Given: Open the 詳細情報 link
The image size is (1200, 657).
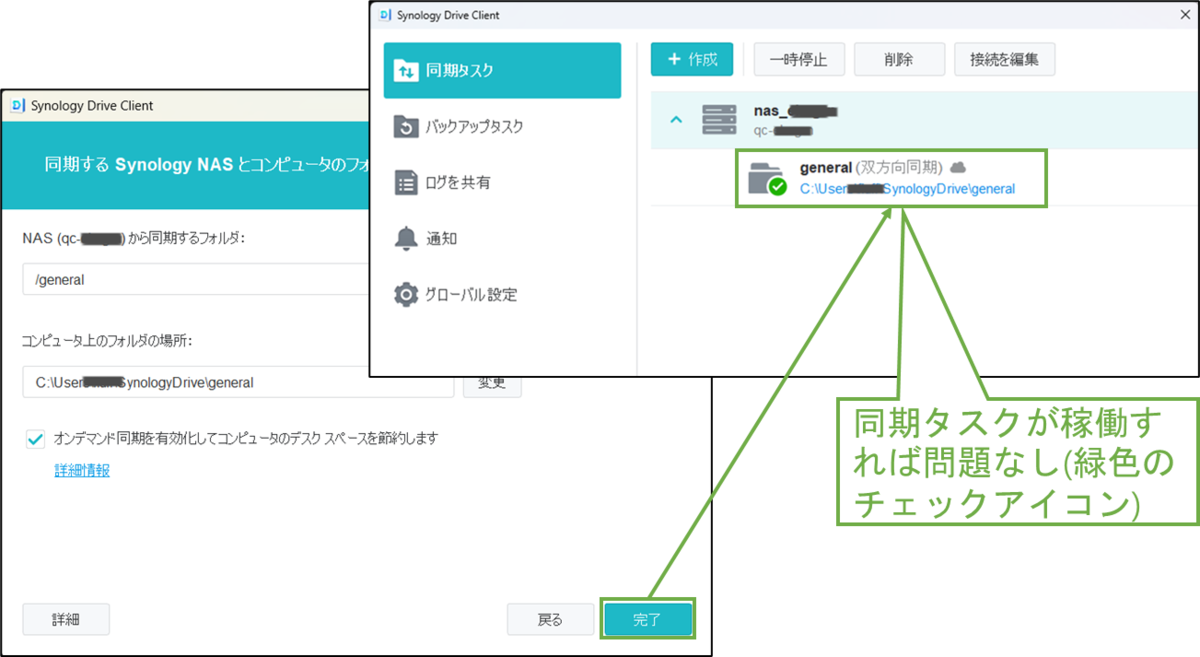Looking at the screenshot, I should pyautogui.click(x=82, y=470).
